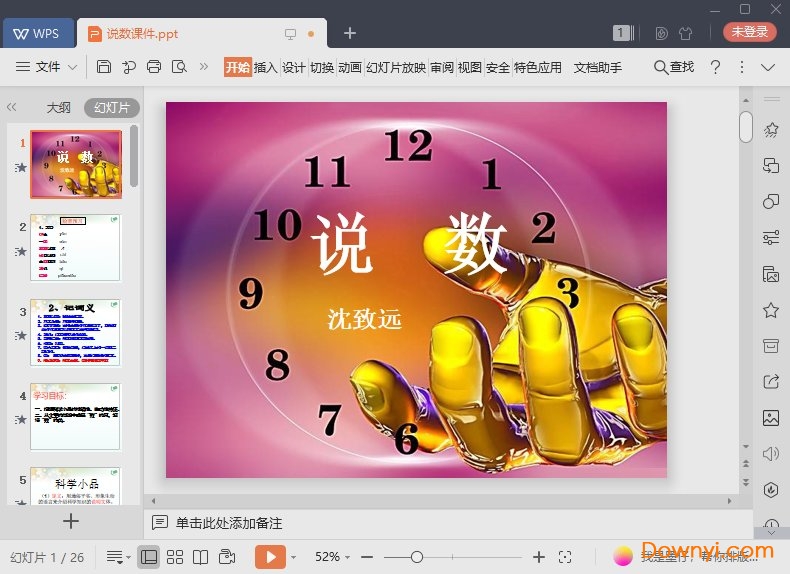790x574 pixels.
Task: Open help question mark icon
Action: click(x=715, y=67)
